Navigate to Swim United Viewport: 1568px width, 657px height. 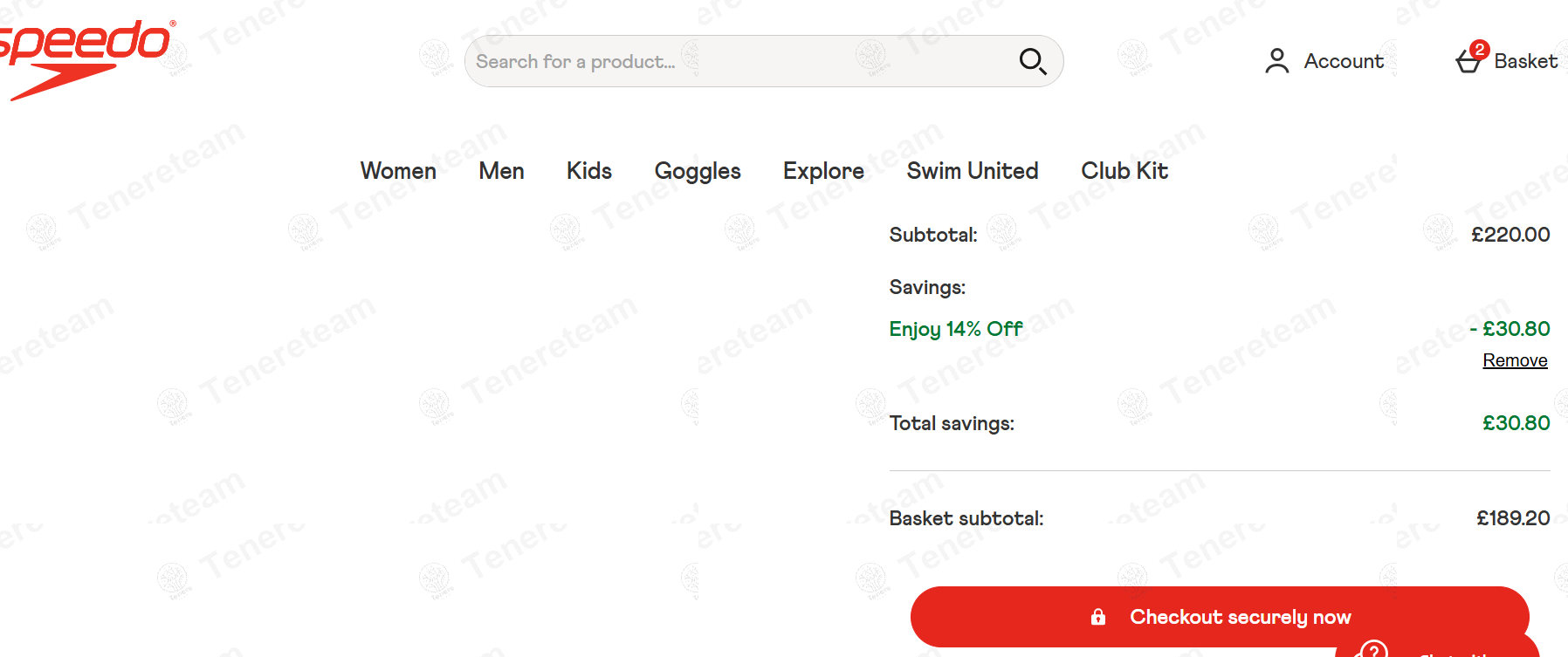click(x=973, y=171)
